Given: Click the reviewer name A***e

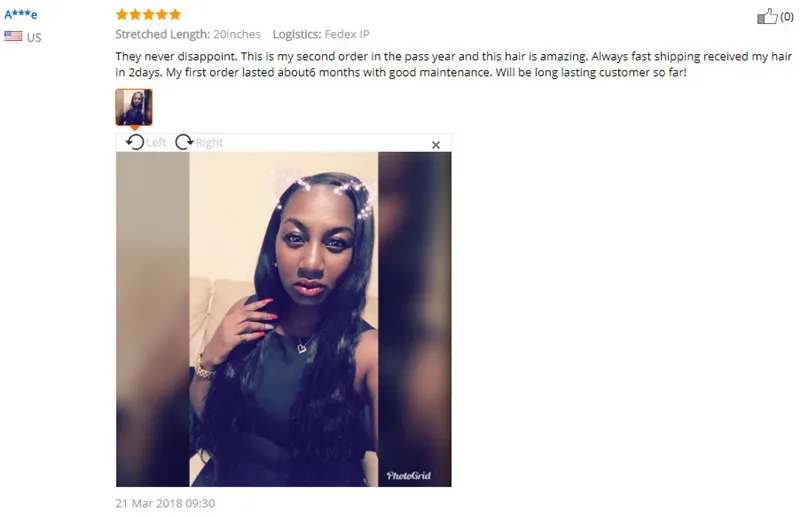Looking at the screenshot, I should pyautogui.click(x=20, y=14).
